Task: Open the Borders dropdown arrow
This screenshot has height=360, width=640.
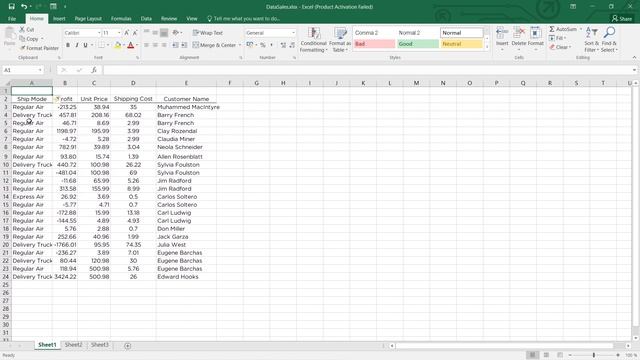Action: [108, 45]
